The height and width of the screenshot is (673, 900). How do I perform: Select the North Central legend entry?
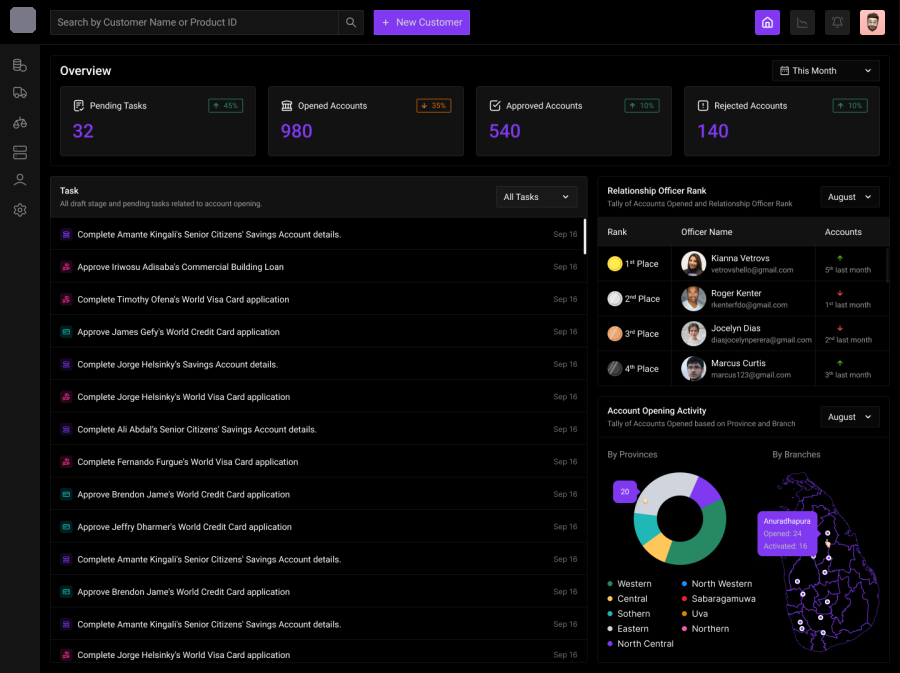coord(641,644)
